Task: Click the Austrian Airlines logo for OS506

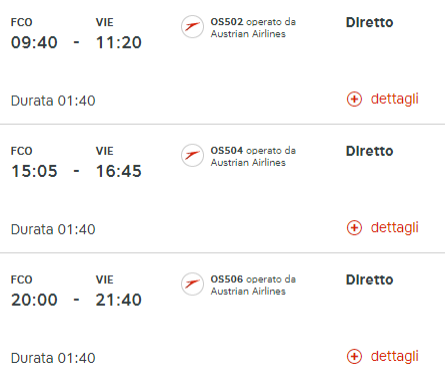Action: pyautogui.click(x=192, y=284)
